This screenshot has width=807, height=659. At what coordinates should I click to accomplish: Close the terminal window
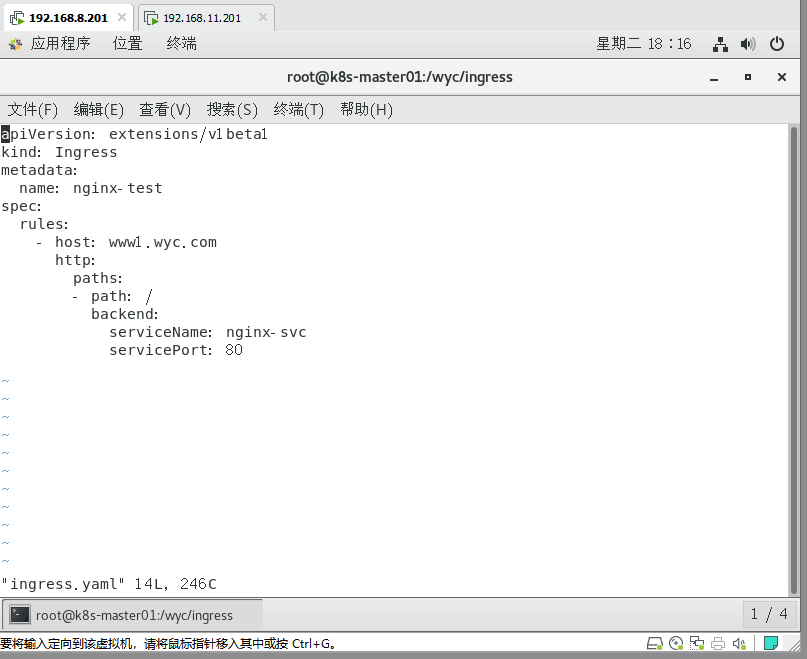point(782,77)
